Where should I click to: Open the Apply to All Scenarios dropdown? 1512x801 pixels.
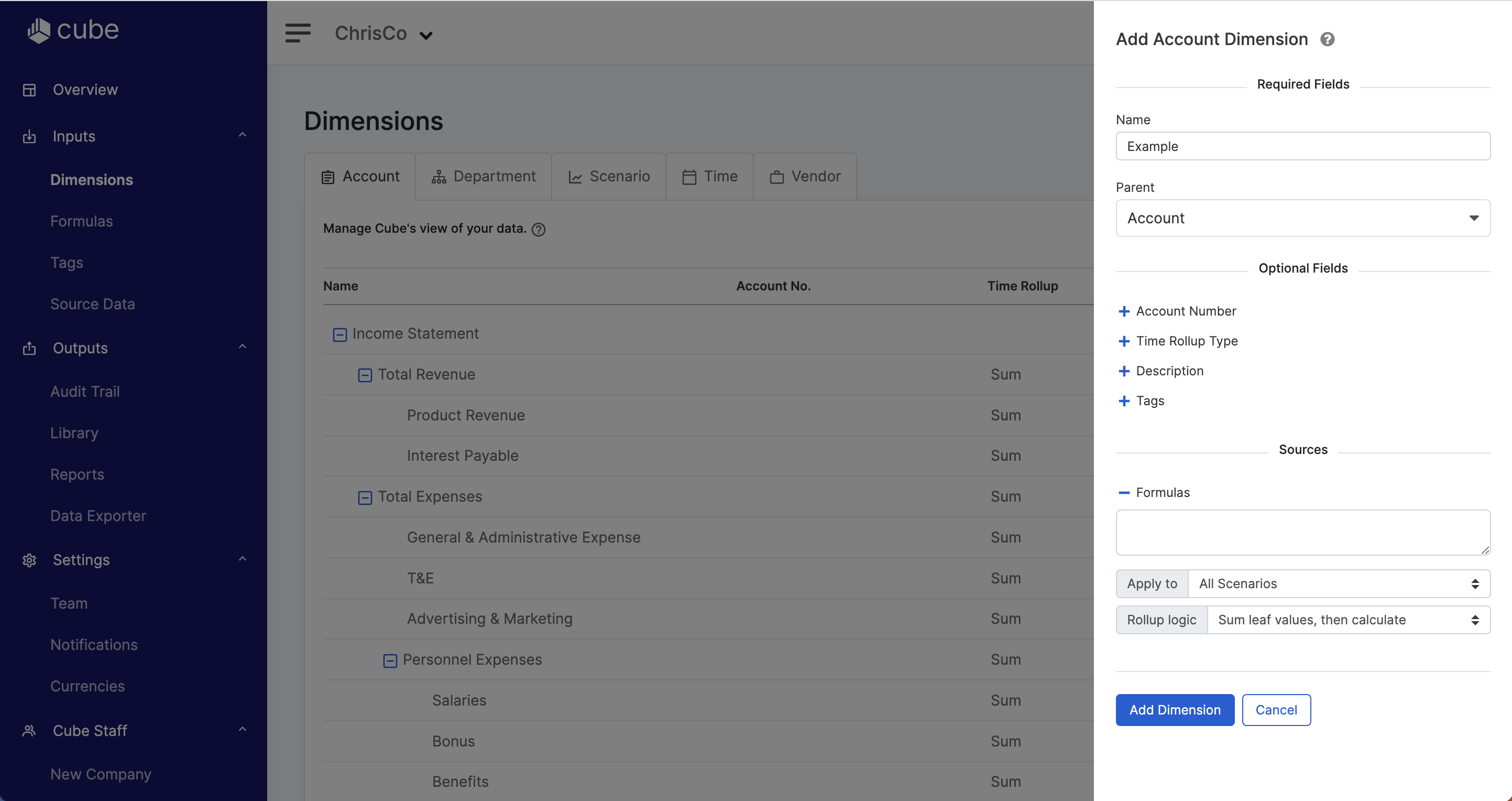tap(1338, 584)
